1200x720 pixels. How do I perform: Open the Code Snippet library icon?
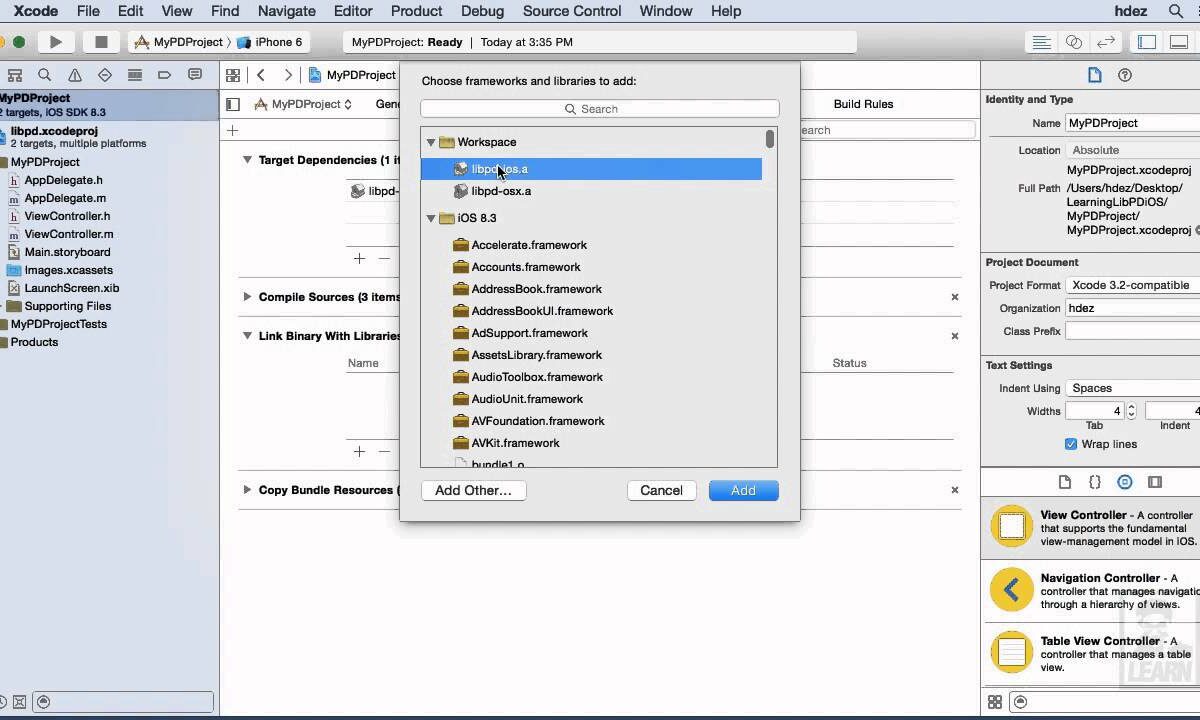pos(1095,482)
